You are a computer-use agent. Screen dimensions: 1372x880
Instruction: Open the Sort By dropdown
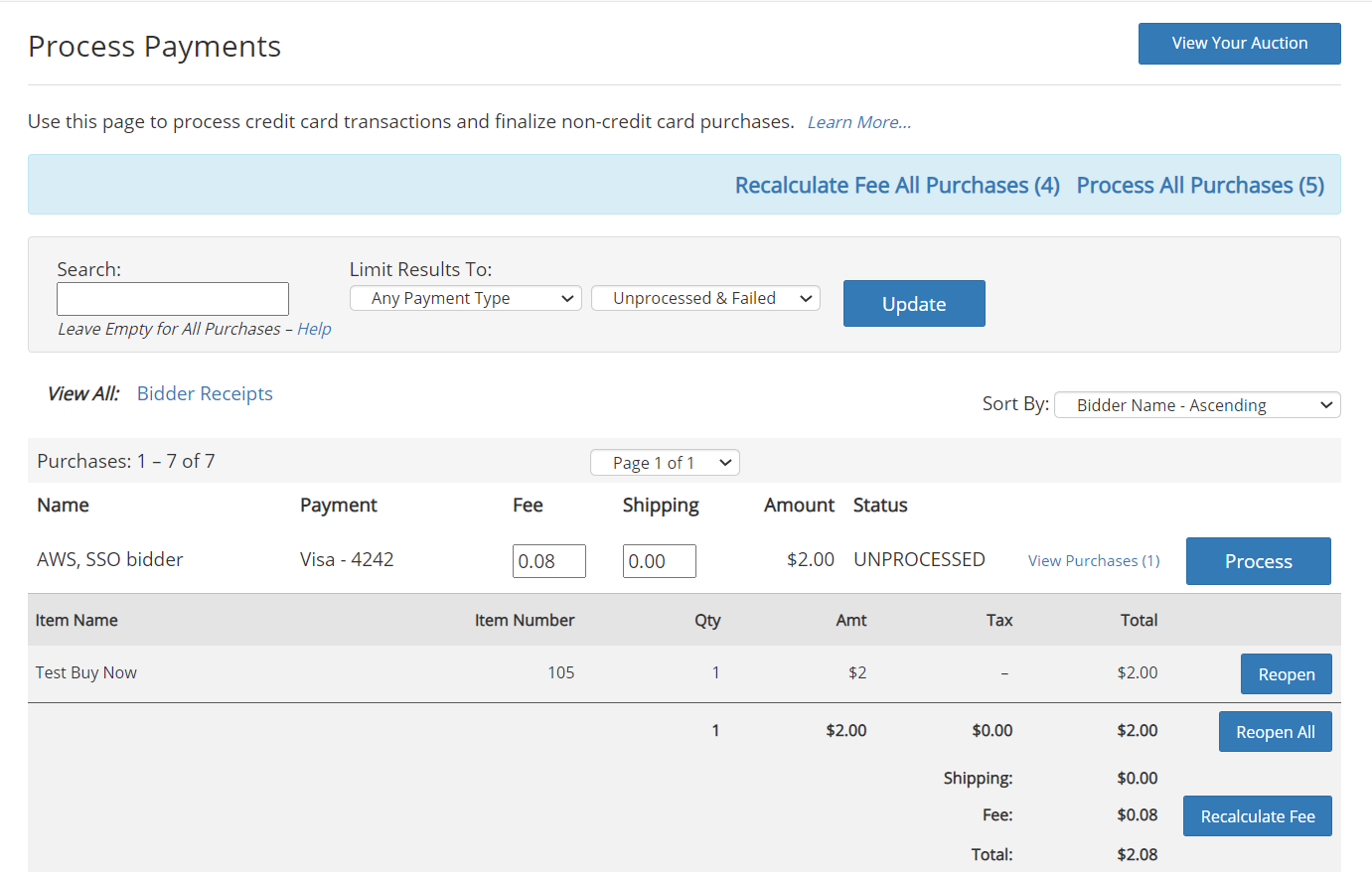tap(1197, 405)
